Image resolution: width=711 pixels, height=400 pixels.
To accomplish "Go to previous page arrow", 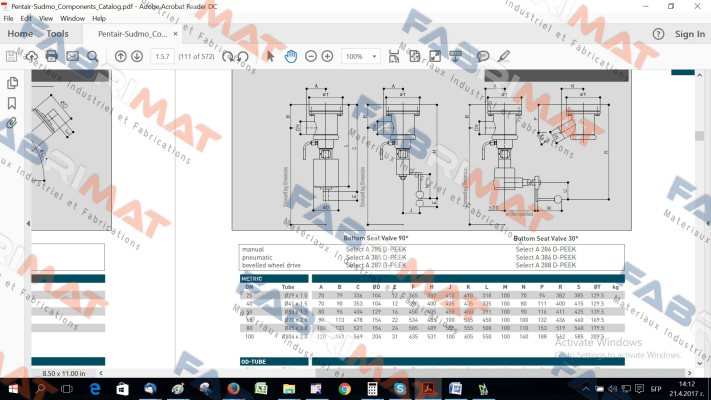I will 120,56.
